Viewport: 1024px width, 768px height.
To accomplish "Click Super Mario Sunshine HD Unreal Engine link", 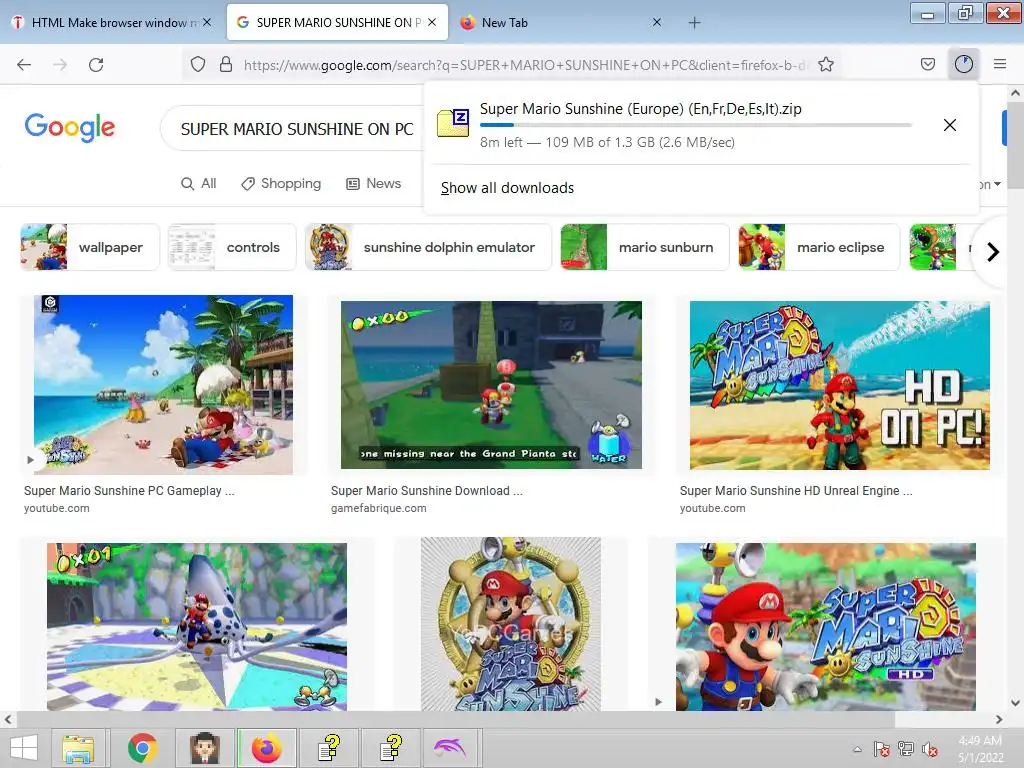I will [x=795, y=490].
